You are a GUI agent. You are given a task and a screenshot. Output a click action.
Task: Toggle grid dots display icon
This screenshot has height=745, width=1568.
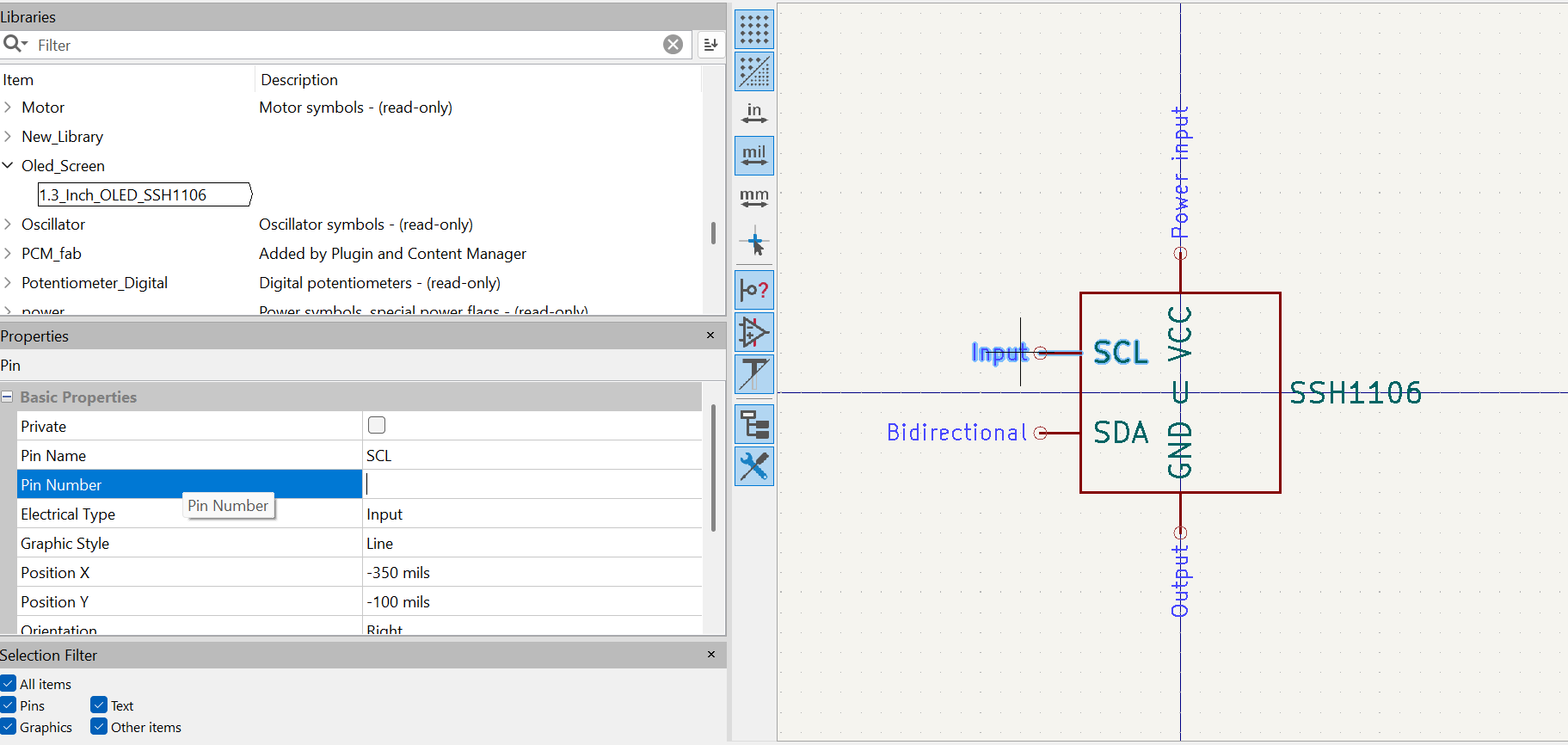(754, 29)
